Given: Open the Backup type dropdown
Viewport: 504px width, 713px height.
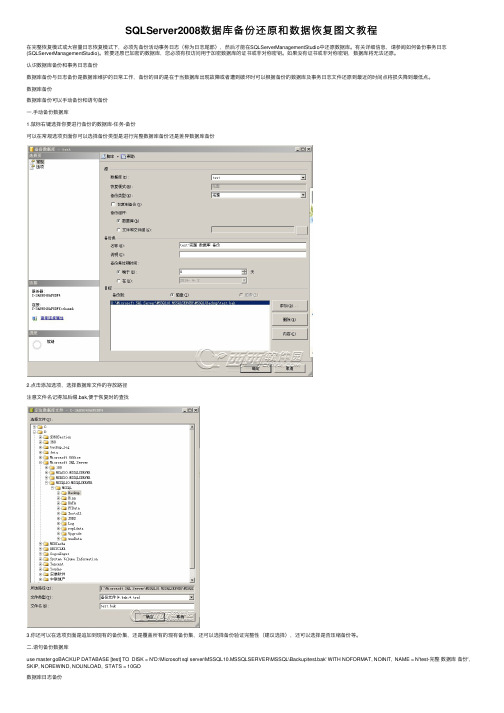Looking at the screenshot, I should [303, 195].
